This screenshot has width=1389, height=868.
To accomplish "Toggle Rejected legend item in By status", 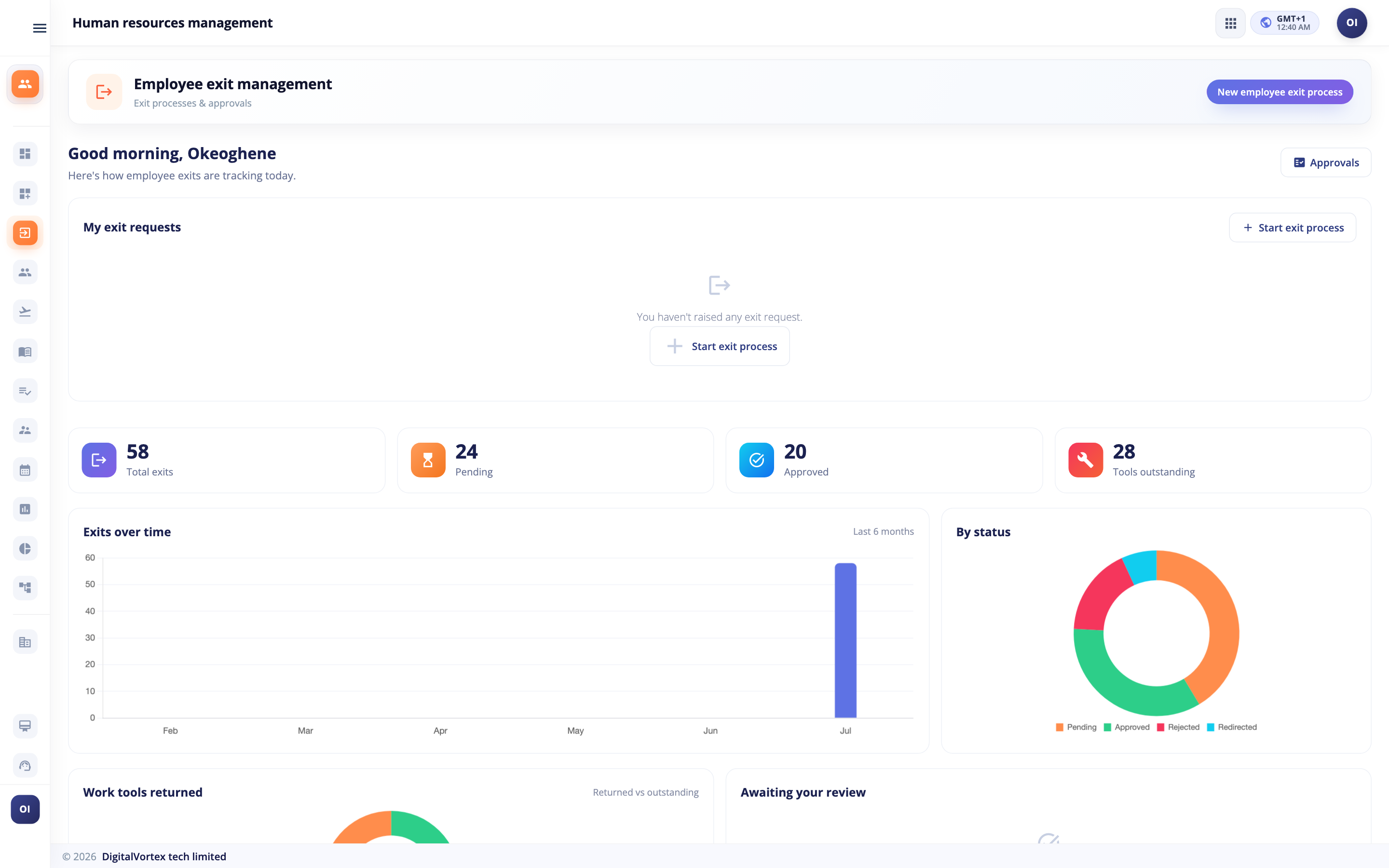I will [1178, 727].
